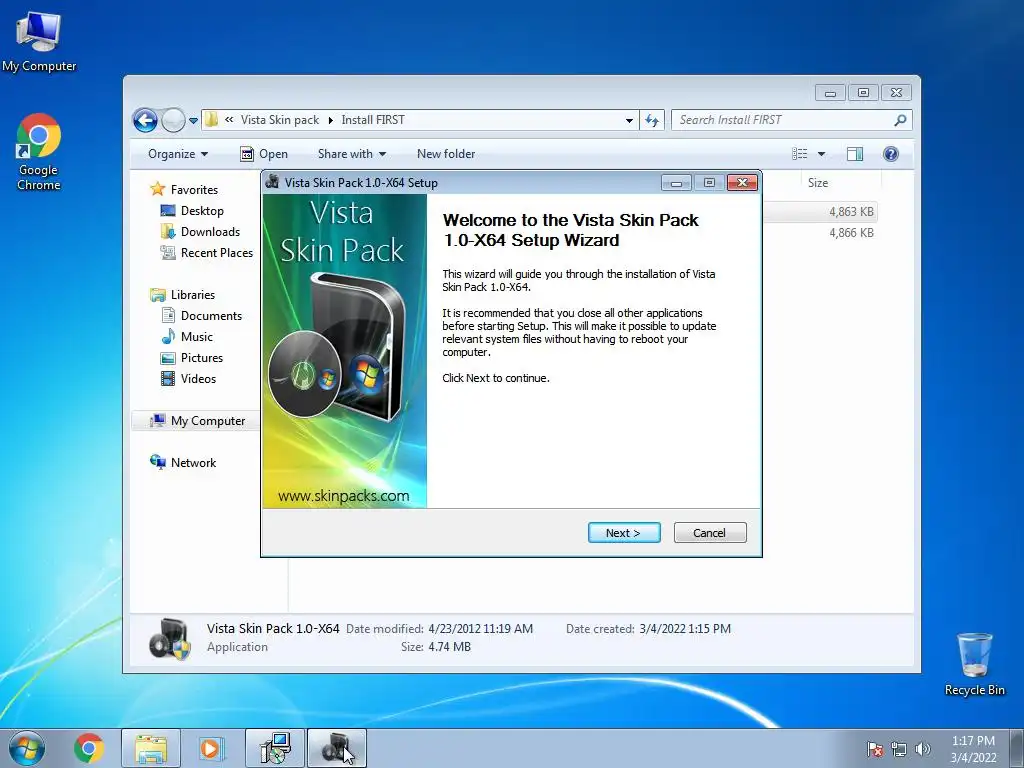The width and height of the screenshot is (1024, 768).
Task: Launch Google Chrome from desktop shortcut
Action: pyautogui.click(x=39, y=152)
